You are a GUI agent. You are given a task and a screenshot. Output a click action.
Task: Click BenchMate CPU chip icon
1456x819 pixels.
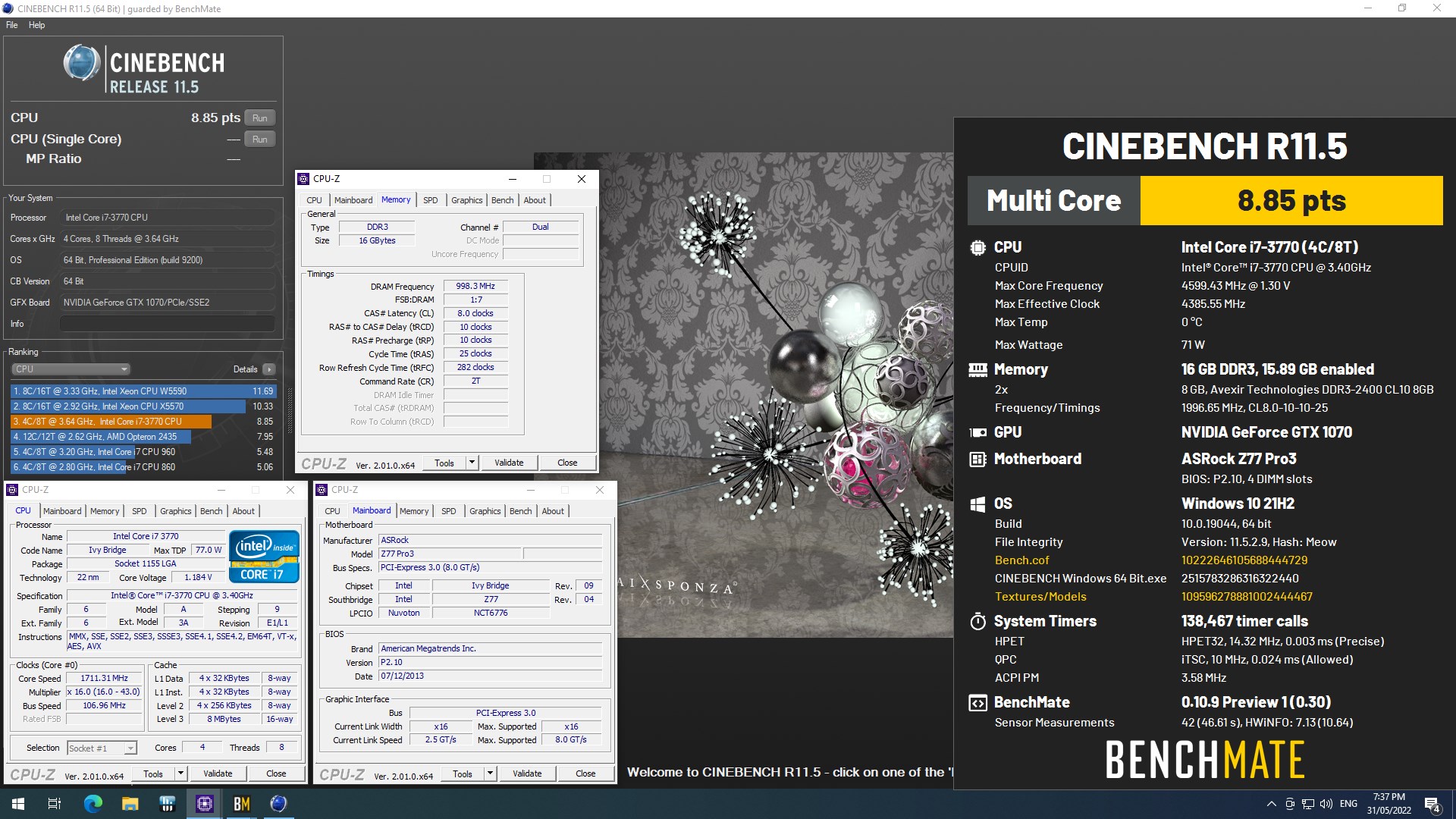click(977, 247)
